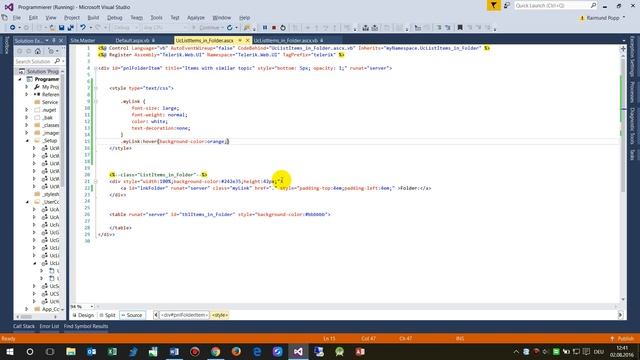Click Visual Studio icon in taskbar

click(x=298, y=351)
